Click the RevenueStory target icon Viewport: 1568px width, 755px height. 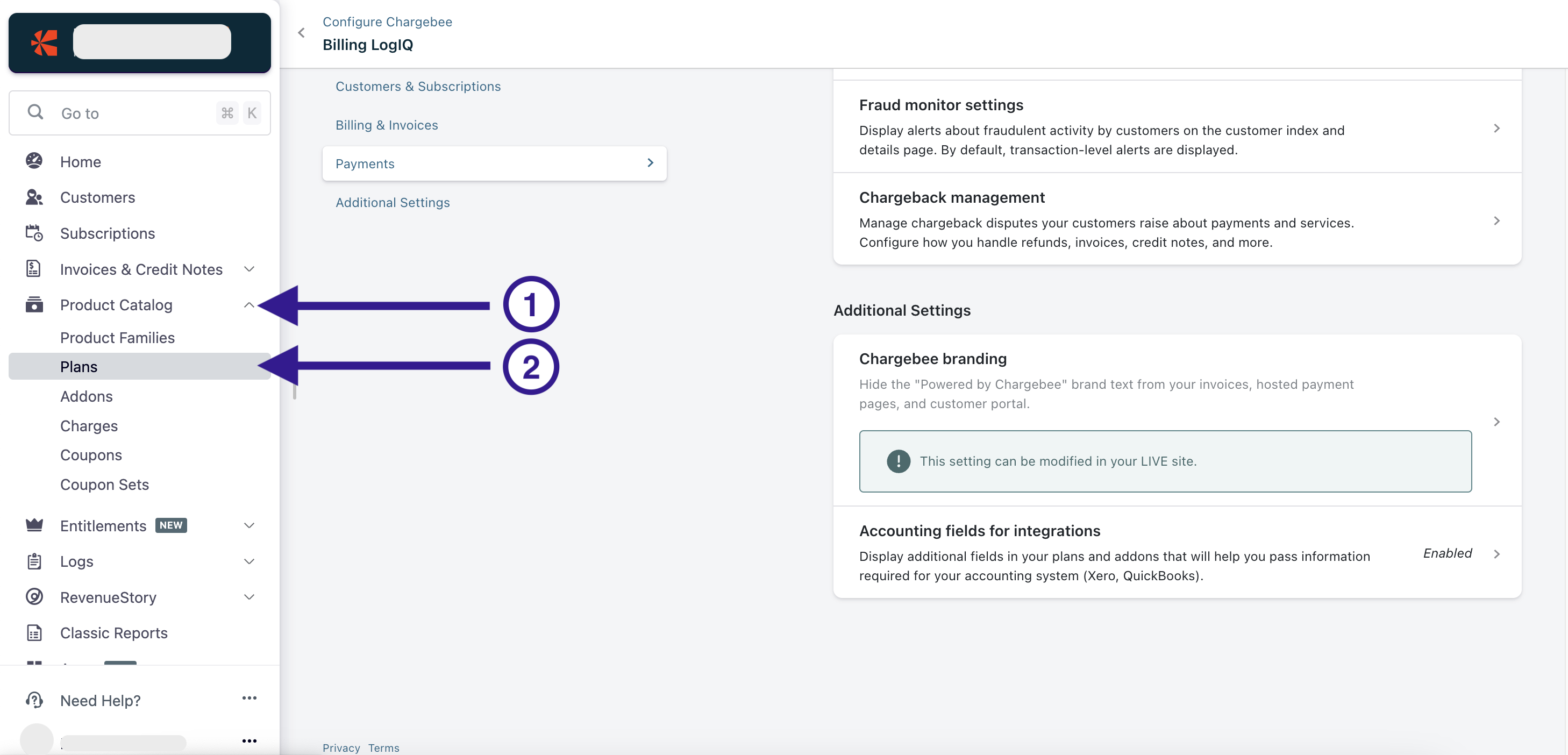tap(34, 596)
